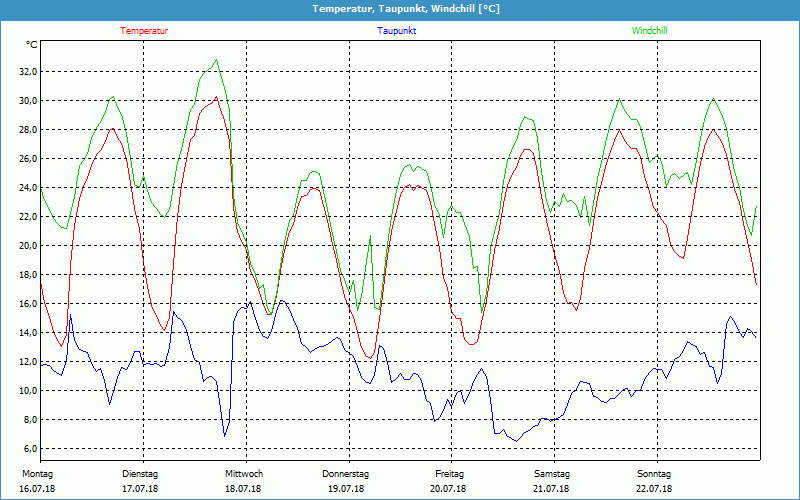
Task: Click the 8,0 y-axis value
Action: (x=30, y=420)
